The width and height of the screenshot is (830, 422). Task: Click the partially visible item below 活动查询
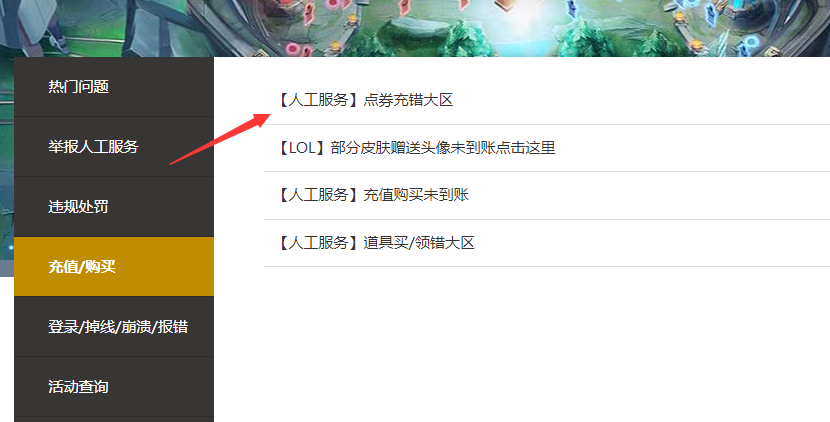(x=114, y=419)
